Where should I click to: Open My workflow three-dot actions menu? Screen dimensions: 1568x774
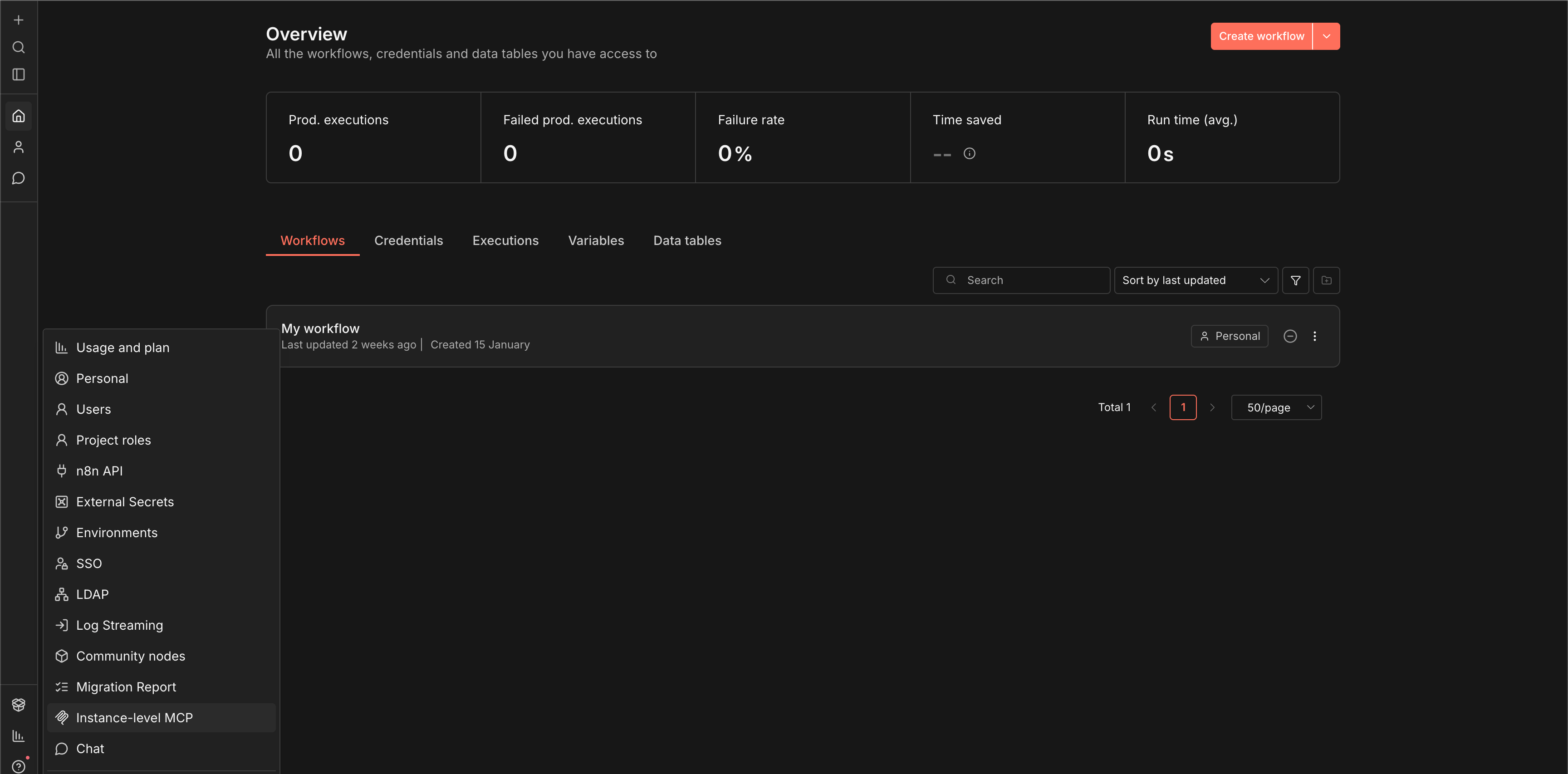(1315, 336)
